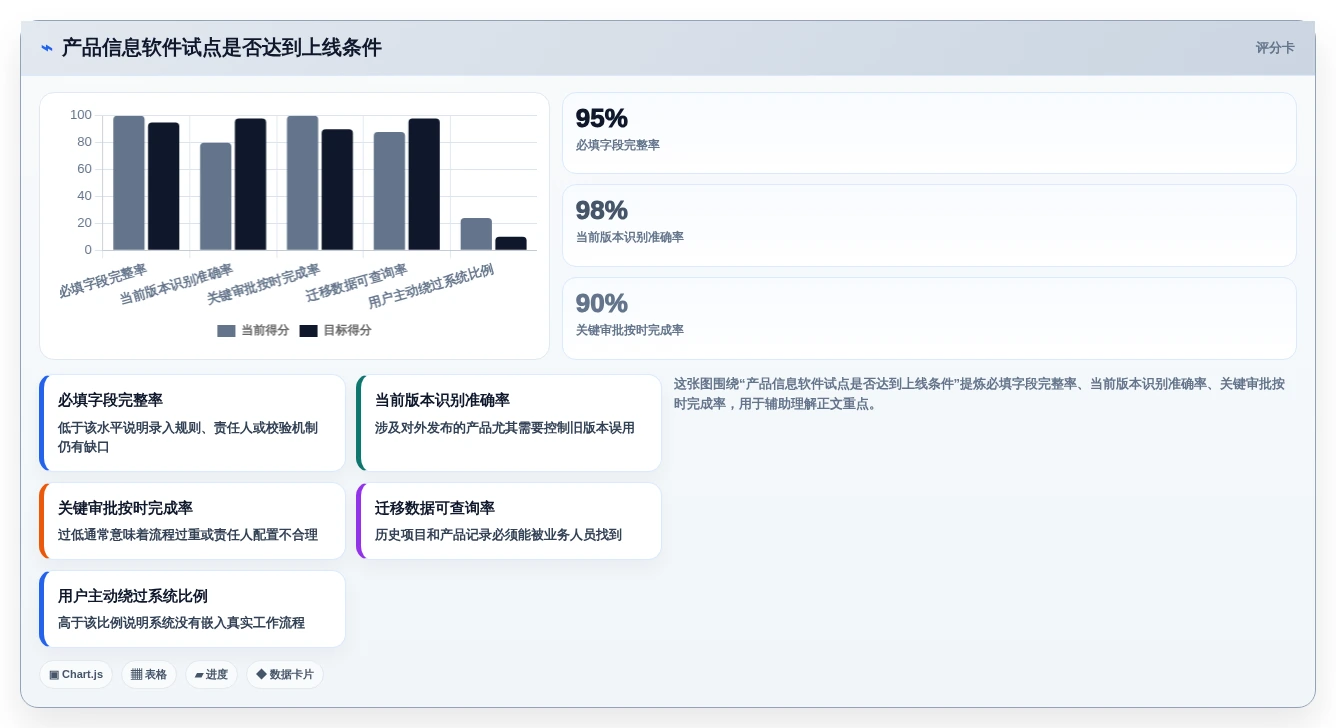The width and height of the screenshot is (1336, 728).
Task: Click the square icon on Chart.js chip
Action: click(54, 675)
